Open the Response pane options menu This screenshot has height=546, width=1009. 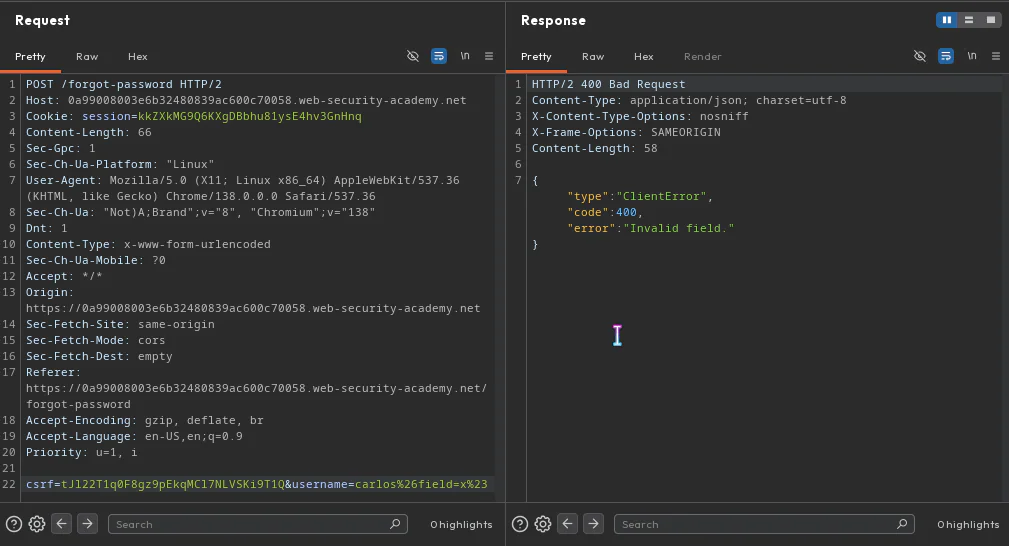click(996, 56)
